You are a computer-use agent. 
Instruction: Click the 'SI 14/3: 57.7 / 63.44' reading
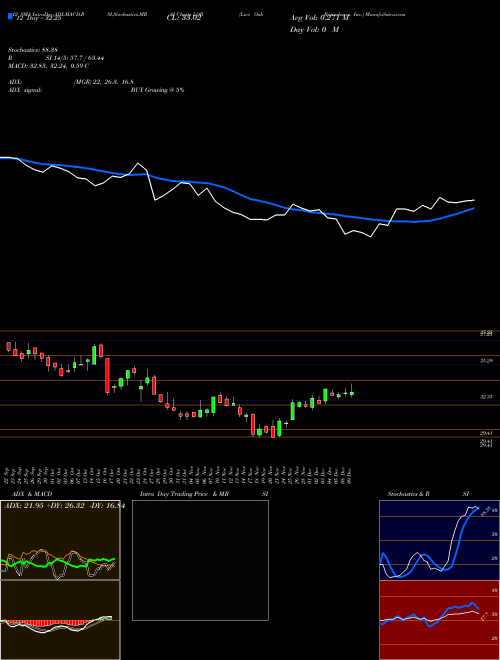coord(75,58)
